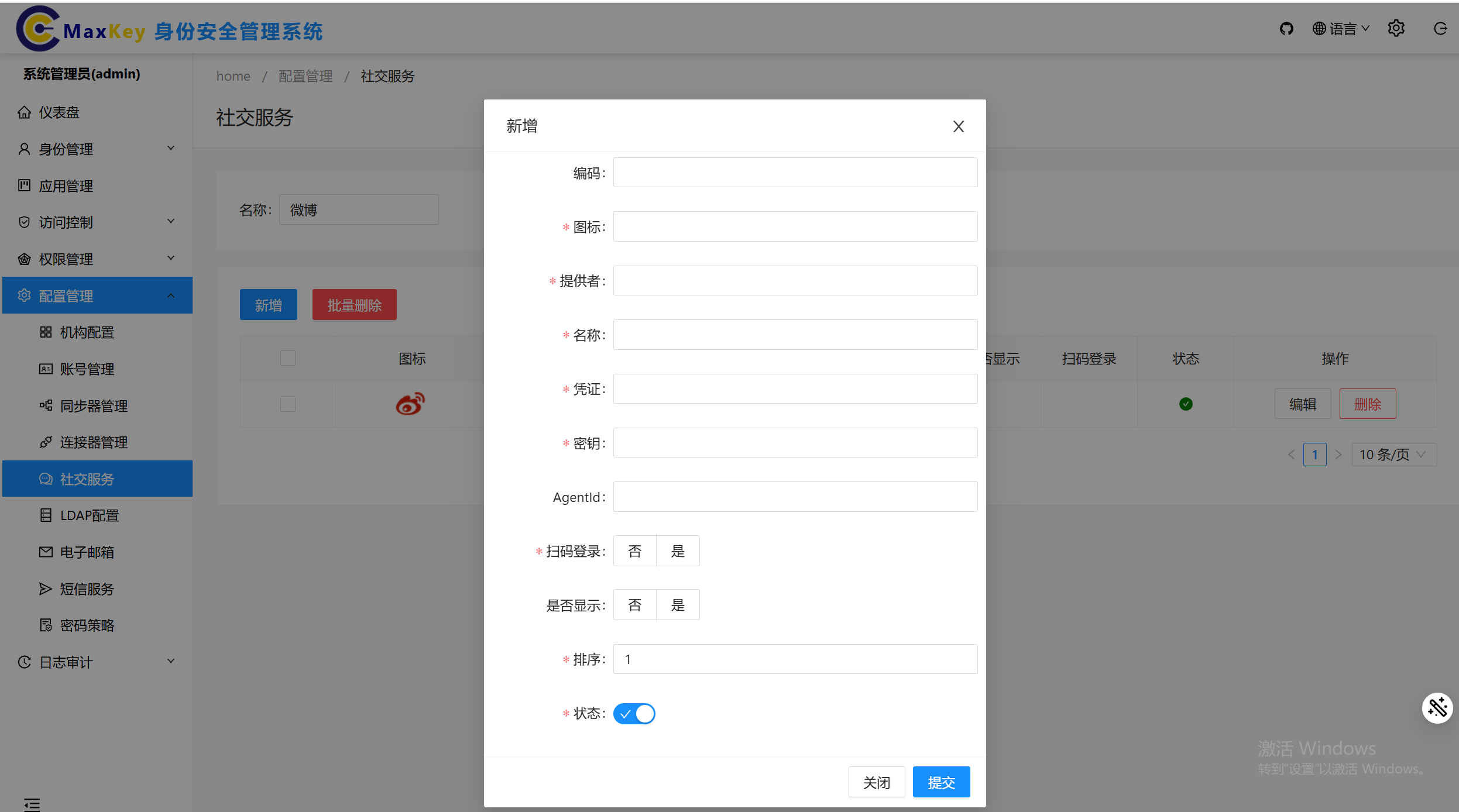The image size is (1459, 812).
Task: Click the green status check icon
Action: coord(1186,404)
